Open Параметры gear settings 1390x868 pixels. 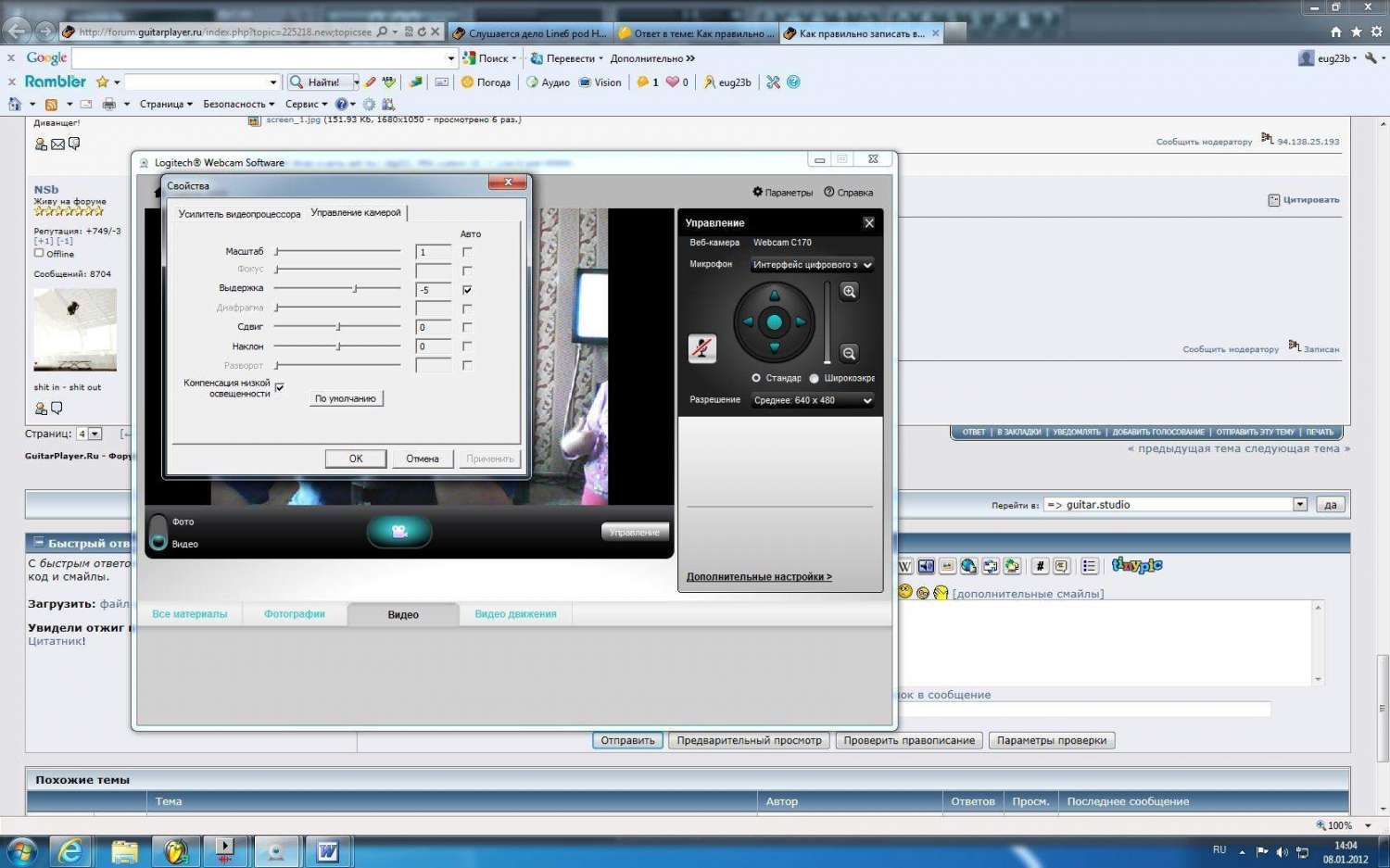782,193
